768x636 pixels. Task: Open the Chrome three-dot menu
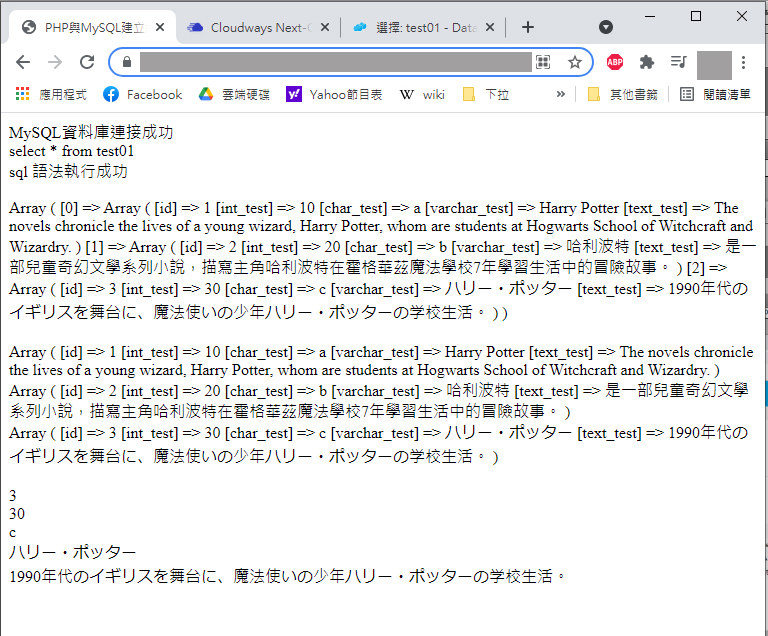pyautogui.click(x=744, y=62)
